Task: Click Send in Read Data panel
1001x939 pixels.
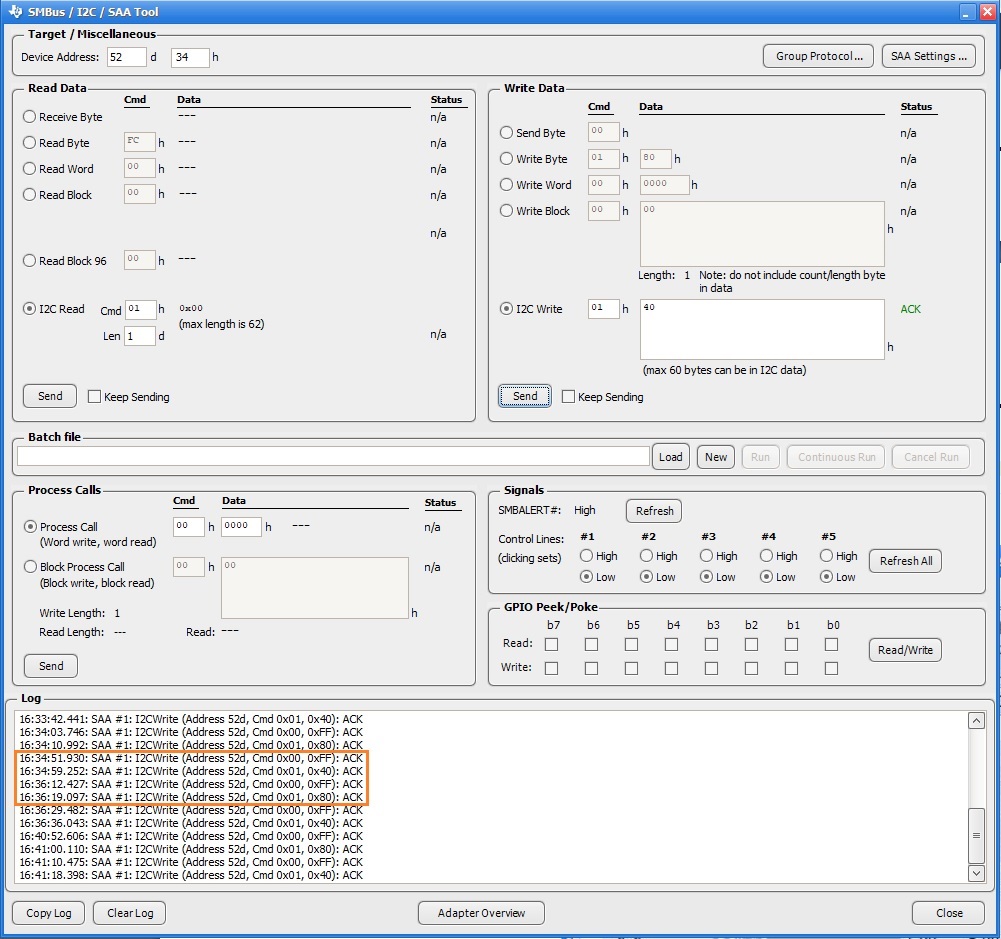Action: point(50,396)
